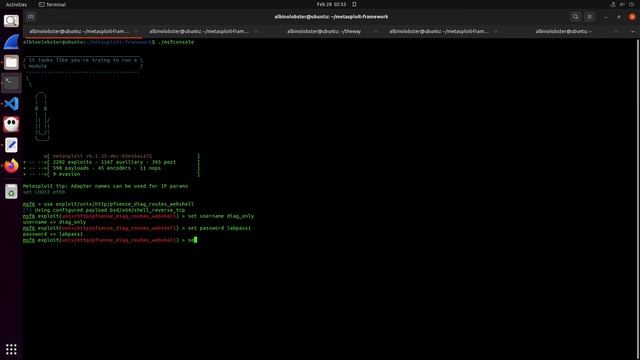Open Visual Studio Code from the dock
The image size is (640, 360).
(11, 104)
